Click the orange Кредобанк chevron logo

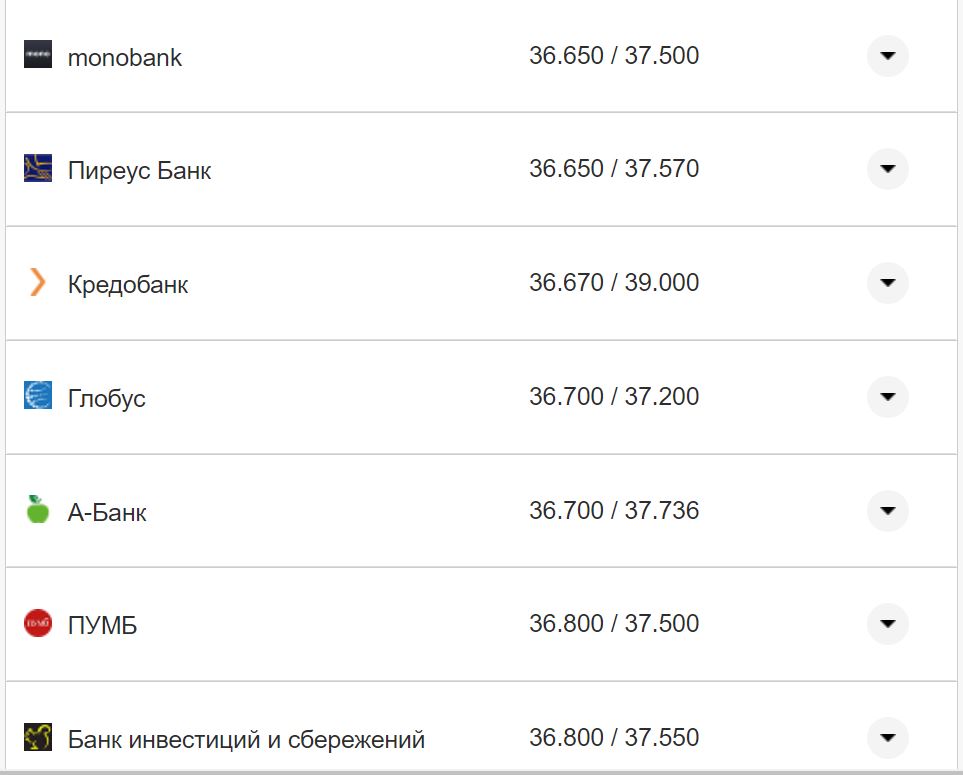[38, 283]
